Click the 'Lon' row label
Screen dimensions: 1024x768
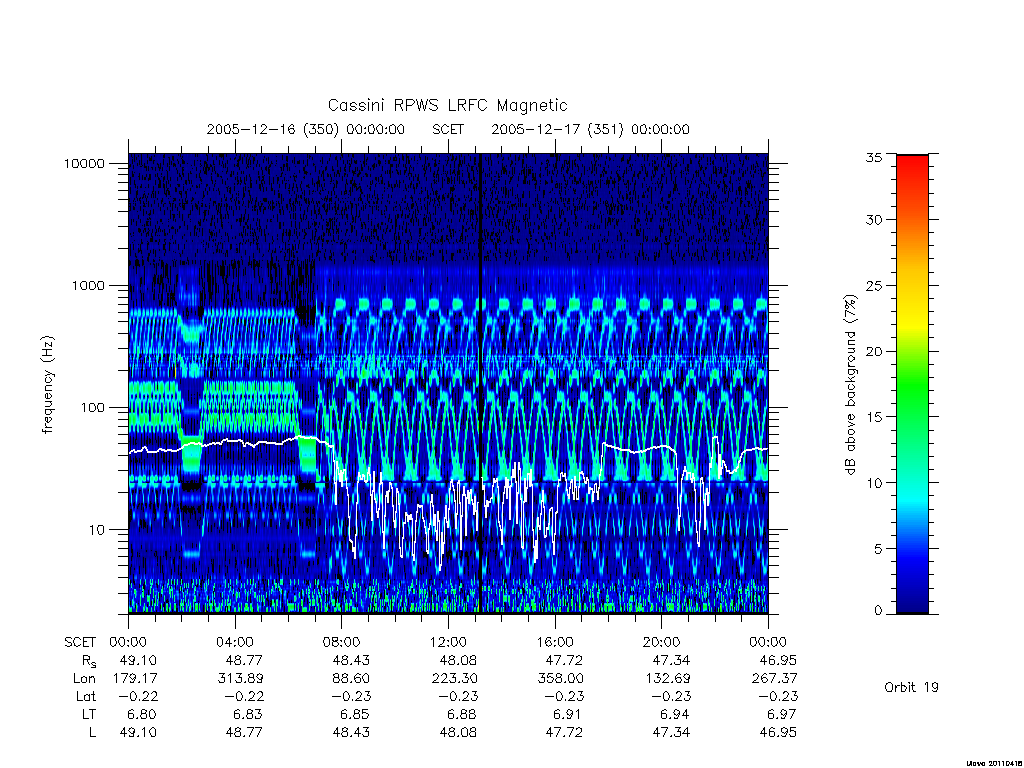(84, 679)
